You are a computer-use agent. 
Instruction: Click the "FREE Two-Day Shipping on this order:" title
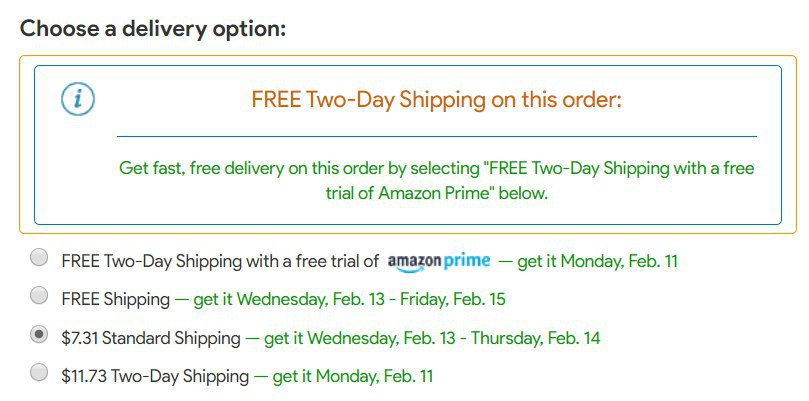tap(436, 100)
